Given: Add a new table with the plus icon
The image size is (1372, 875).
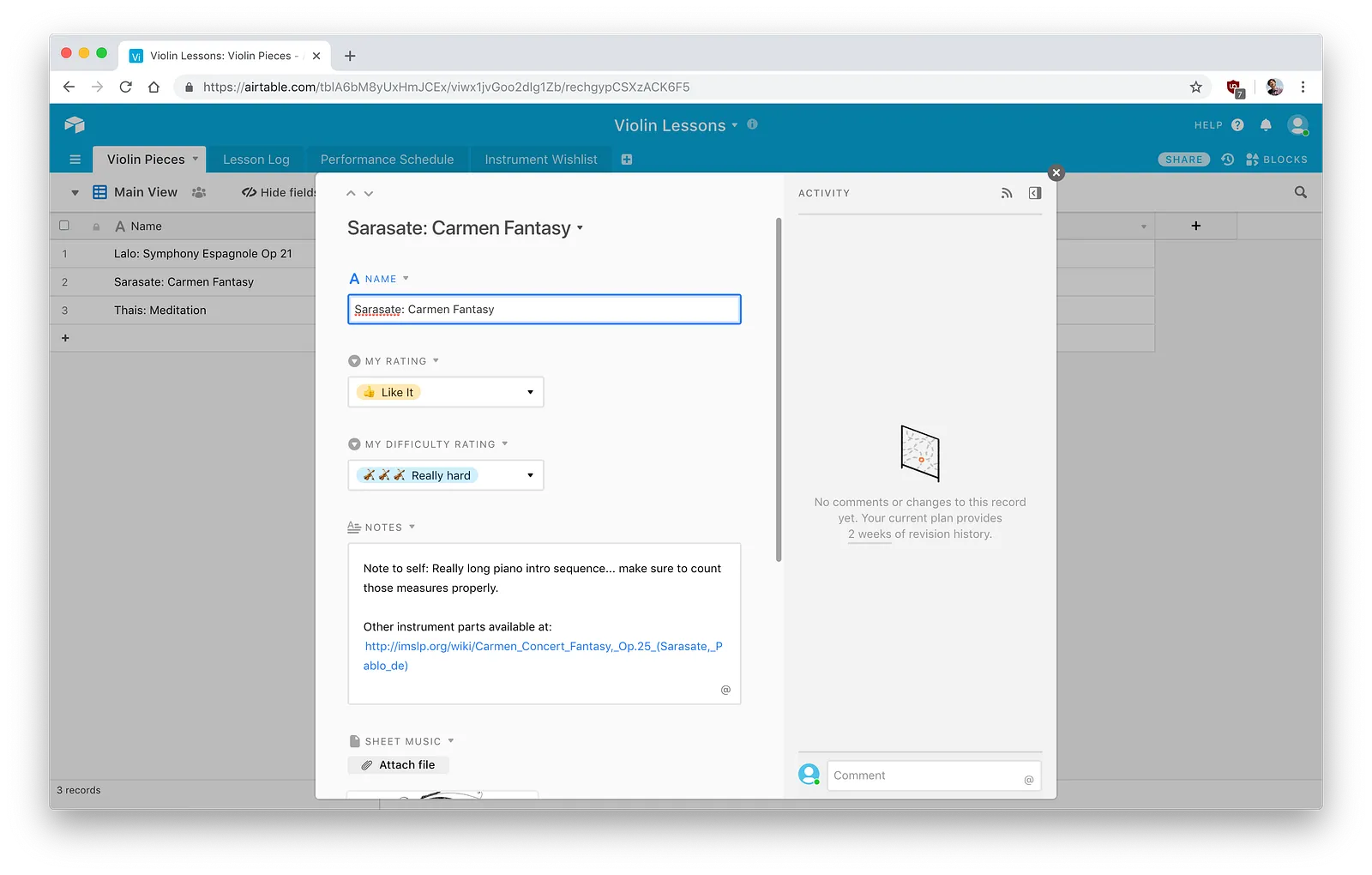Looking at the screenshot, I should [627, 160].
